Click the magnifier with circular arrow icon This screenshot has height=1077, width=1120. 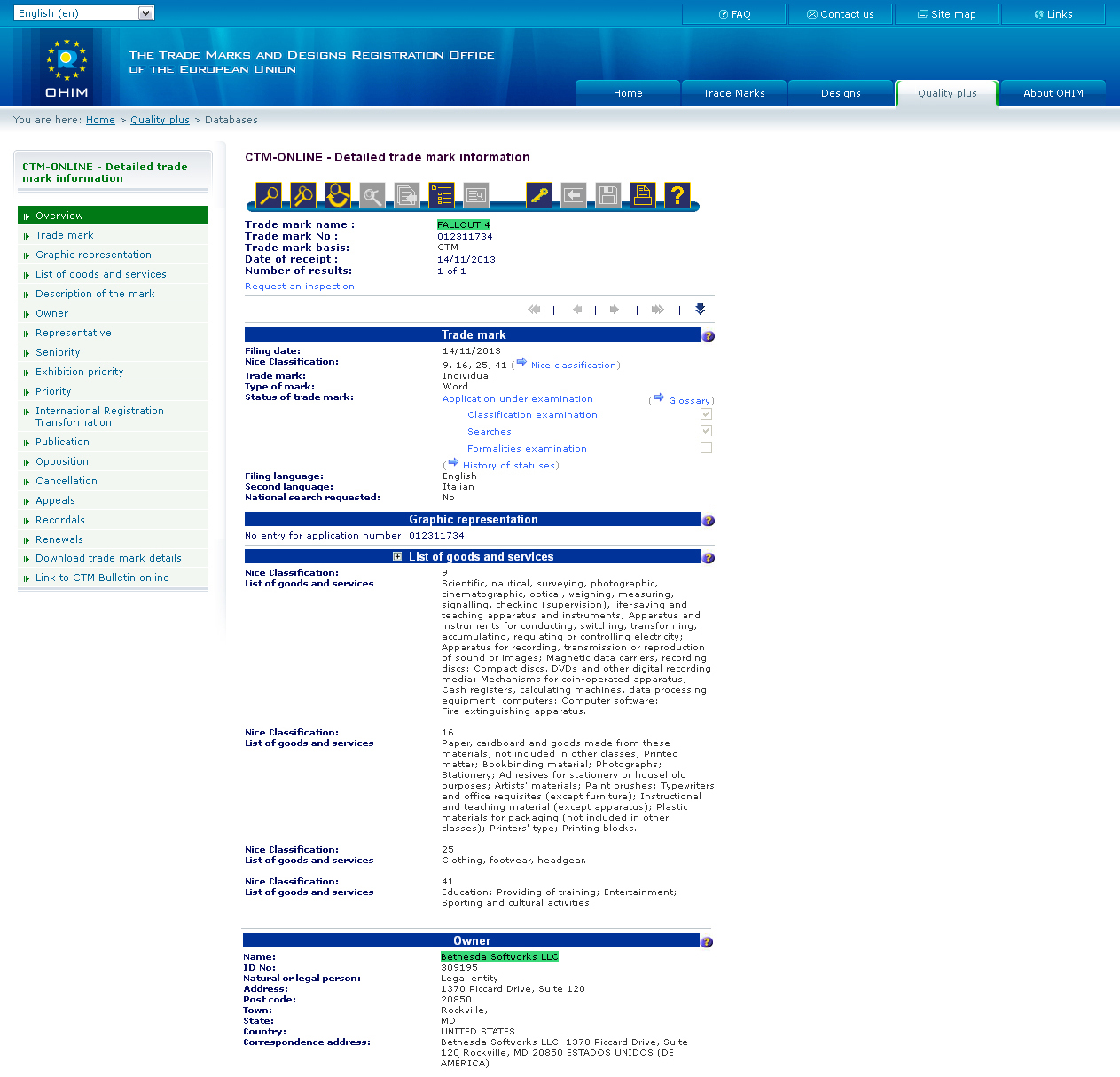click(x=337, y=195)
